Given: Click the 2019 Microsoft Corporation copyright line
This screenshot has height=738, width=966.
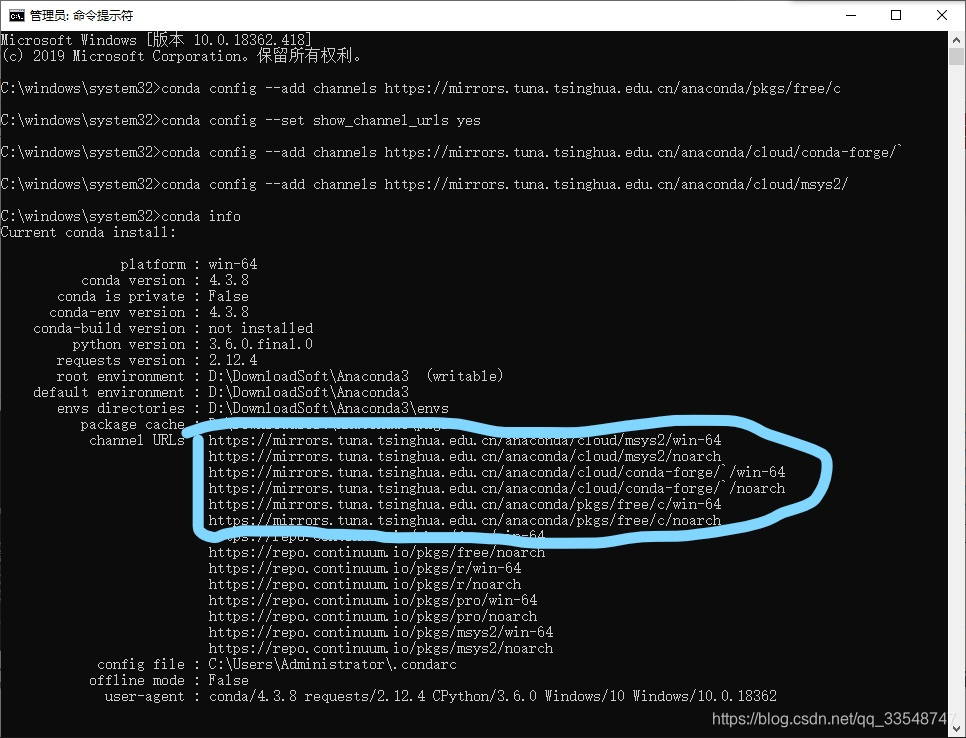Looking at the screenshot, I should [x=181, y=56].
